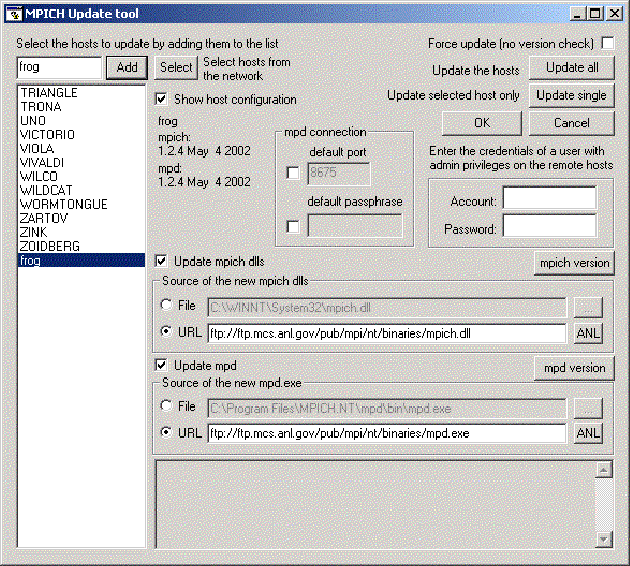Select host VIOLA in the list
This screenshot has width=630, height=566.
[82, 149]
